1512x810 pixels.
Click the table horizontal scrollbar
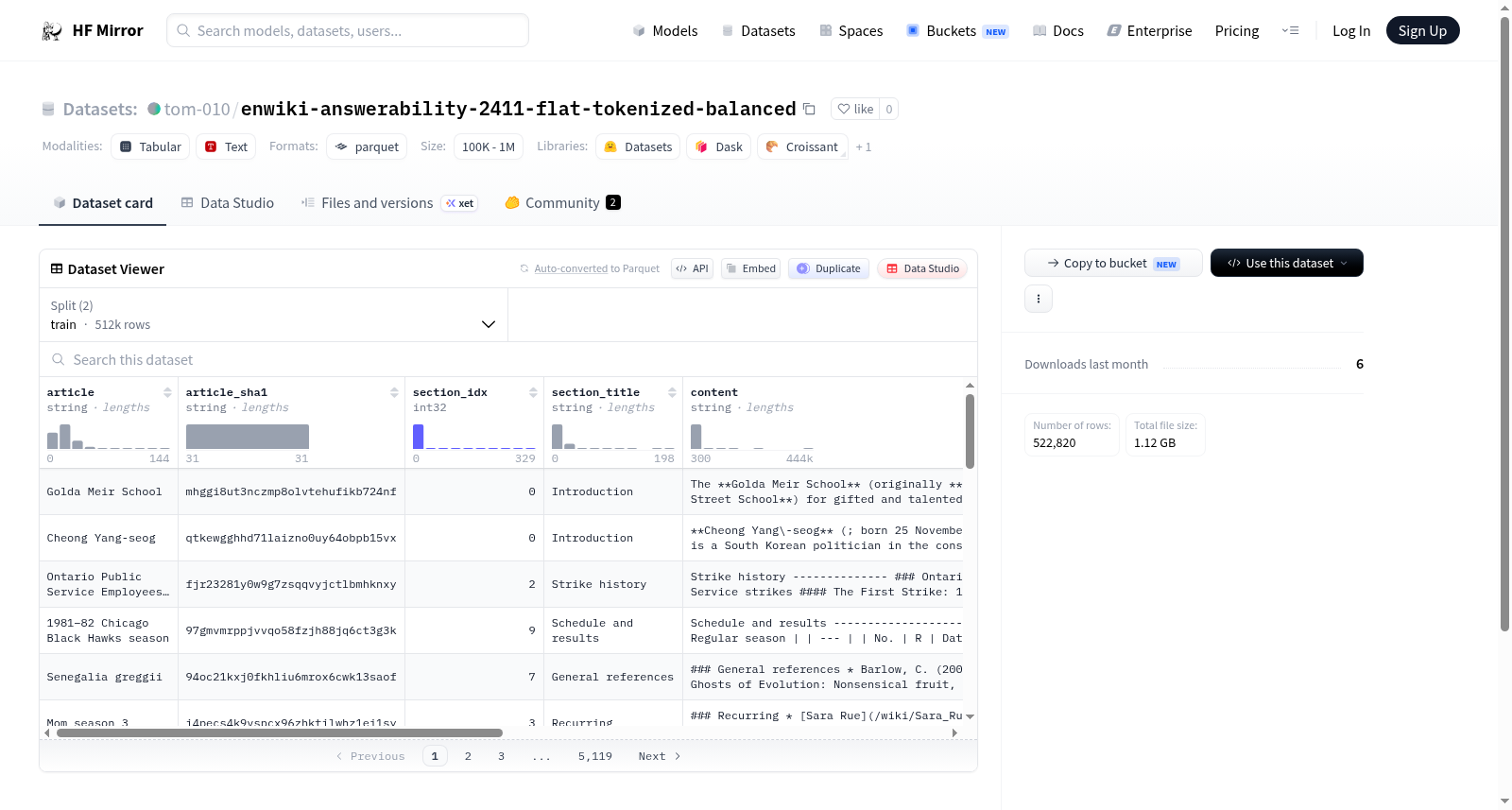280,732
